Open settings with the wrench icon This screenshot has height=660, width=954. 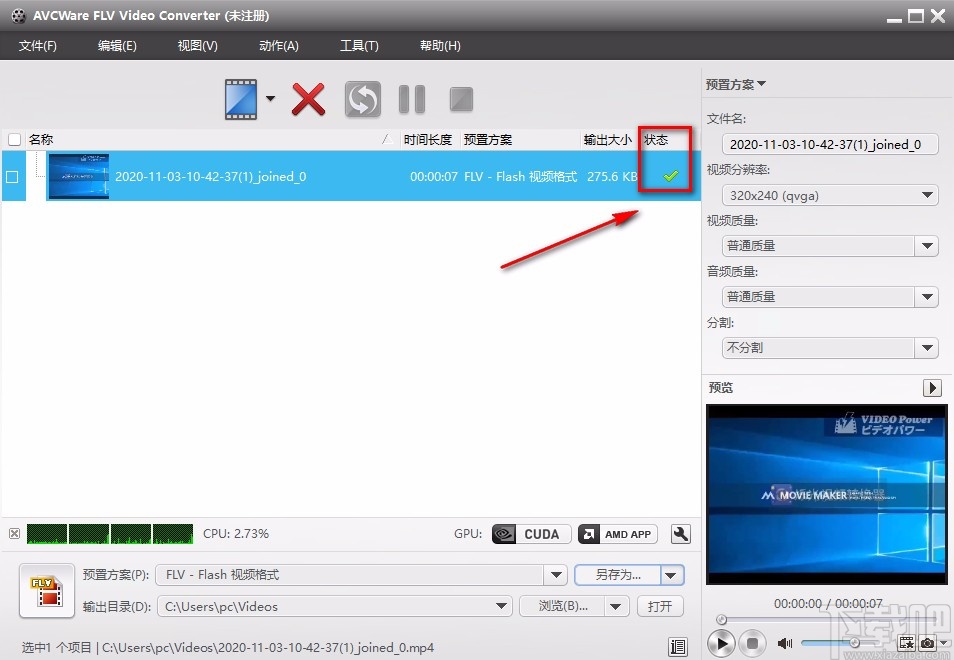pyautogui.click(x=681, y=534)
